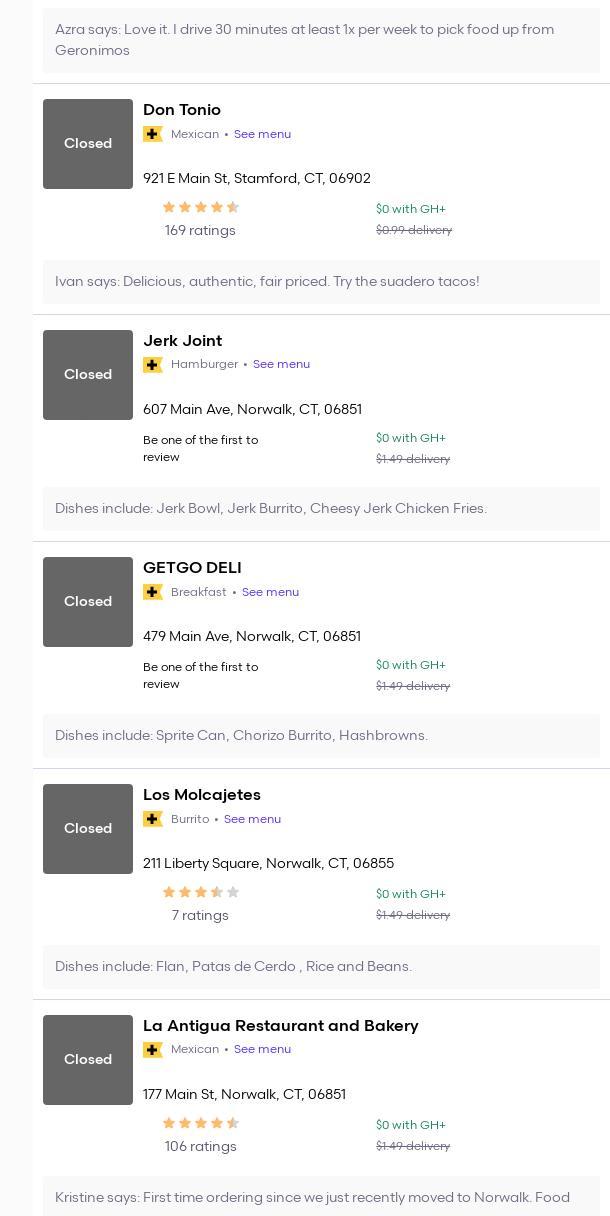The image size is (610, 1216).
Task: Open the Jerk Joint restaurant page
Action: pyautogui.click(x=182, y=341)
